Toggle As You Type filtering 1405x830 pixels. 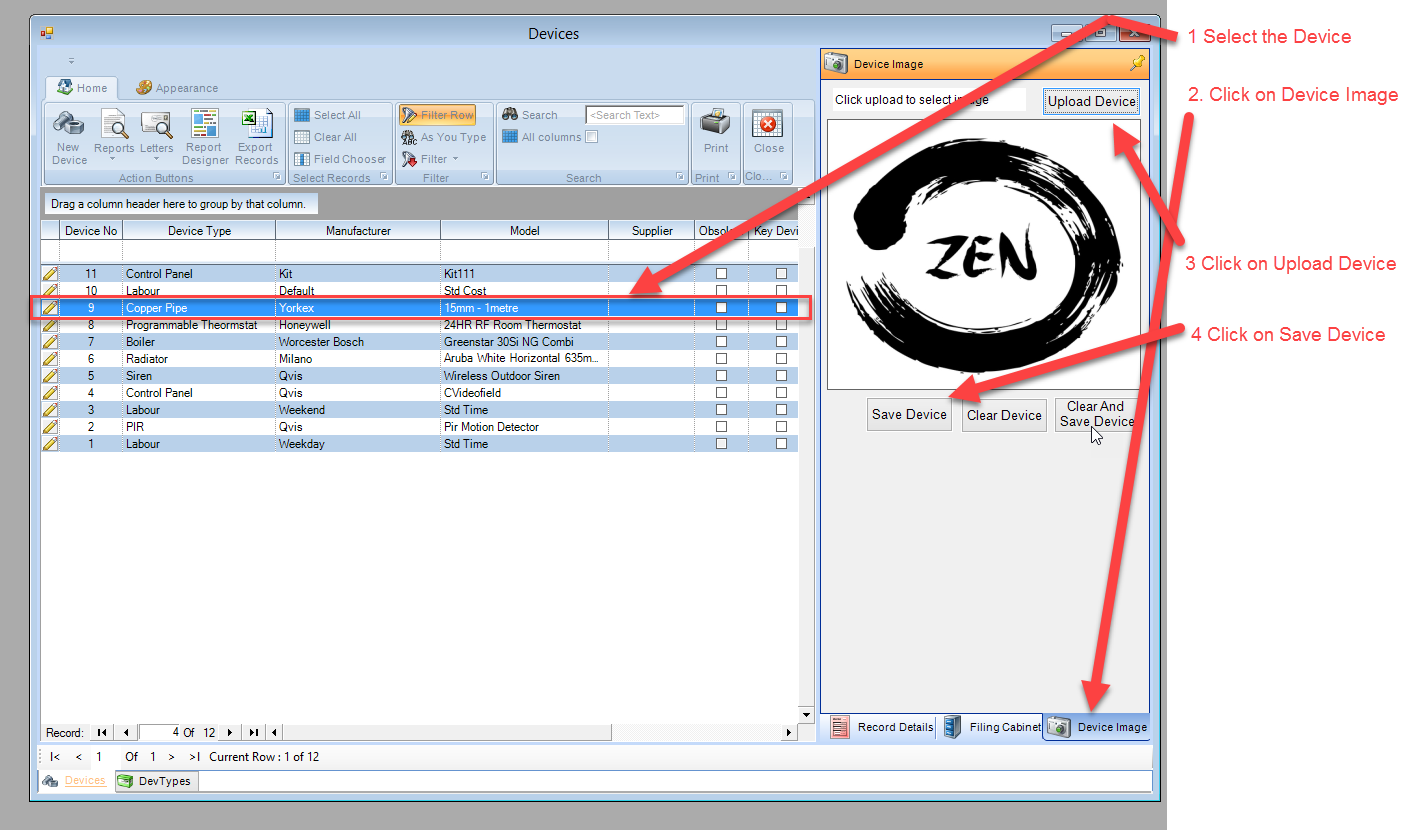point(443,137)
